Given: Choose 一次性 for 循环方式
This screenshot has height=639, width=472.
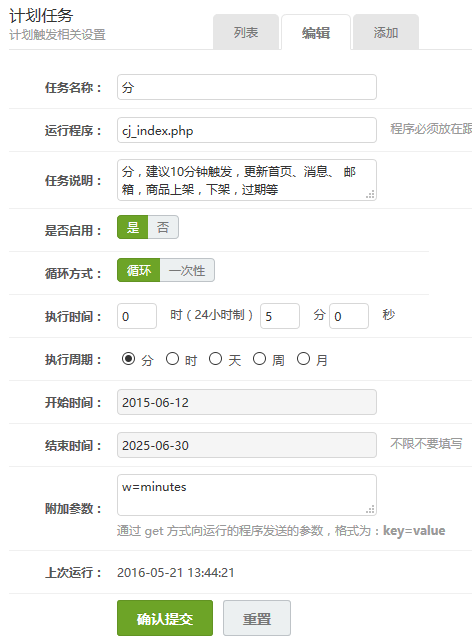Looking at the screenshot, I should click(187, 270).
